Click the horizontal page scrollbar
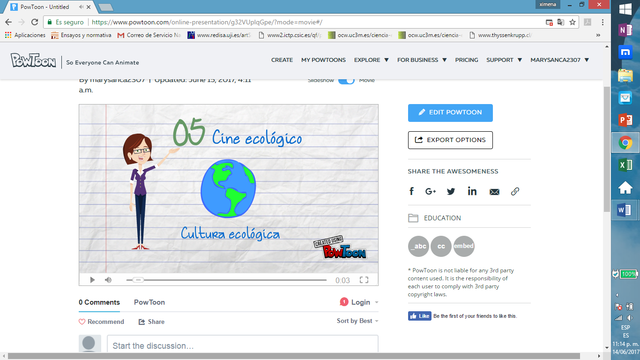The height and width of the screenshot is (360, 640). [x=294, y=356]
